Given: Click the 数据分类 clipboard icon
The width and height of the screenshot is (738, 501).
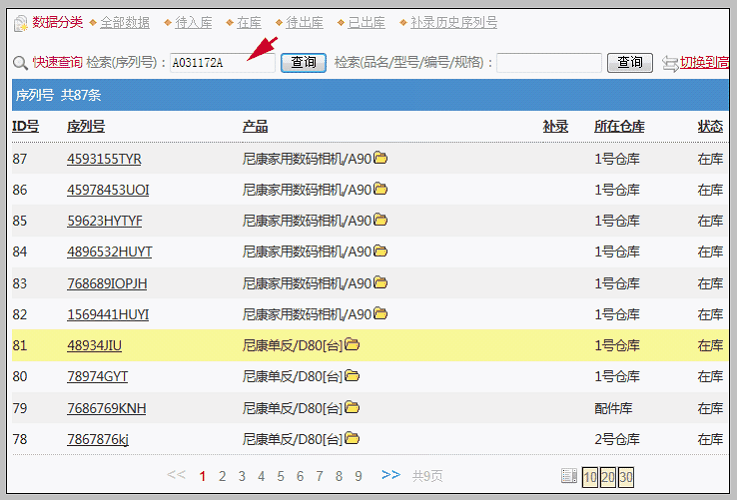Looking at the screenshot, I should tap(20, 23).
